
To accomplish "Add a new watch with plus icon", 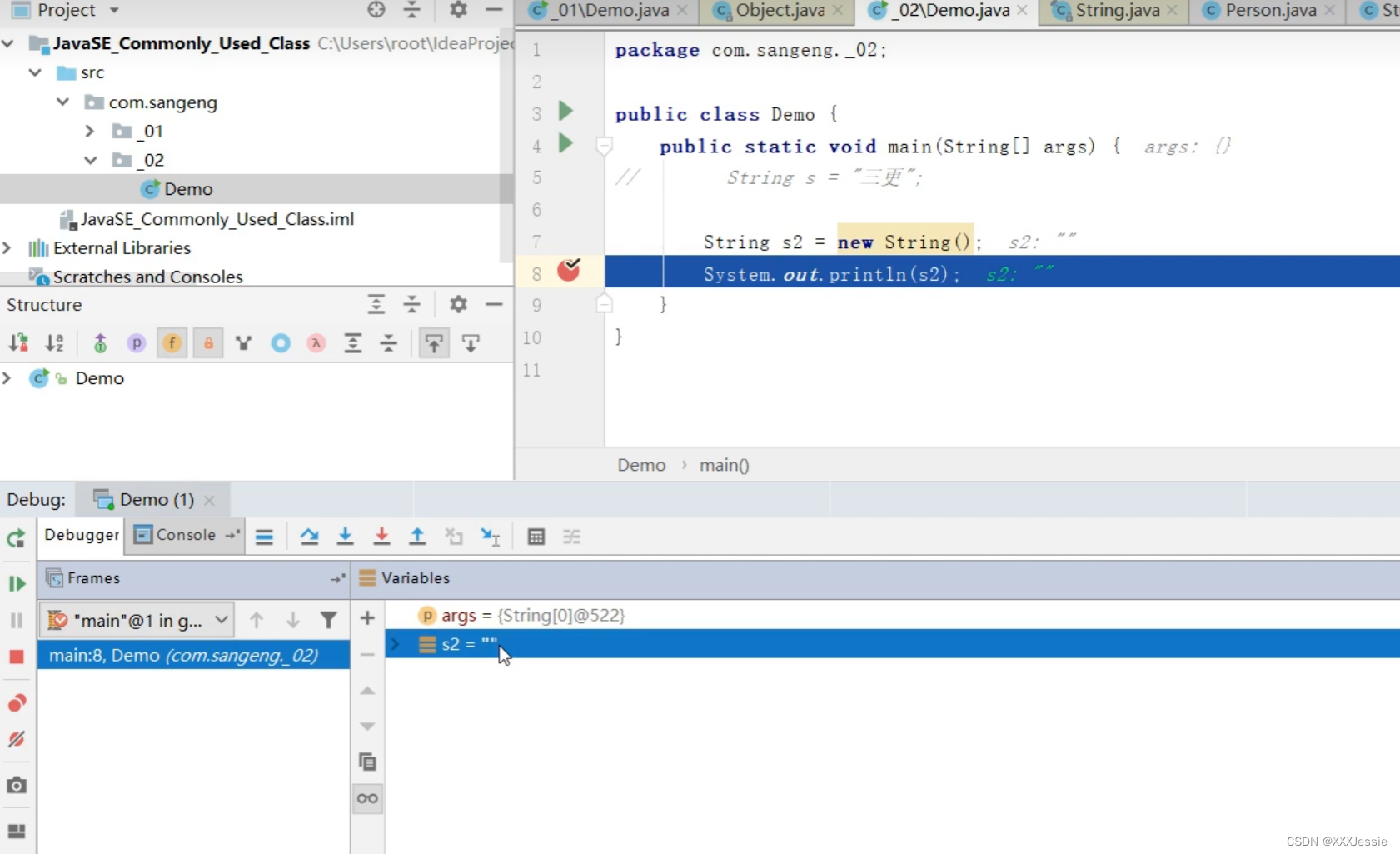I will [x=367, y=618].
